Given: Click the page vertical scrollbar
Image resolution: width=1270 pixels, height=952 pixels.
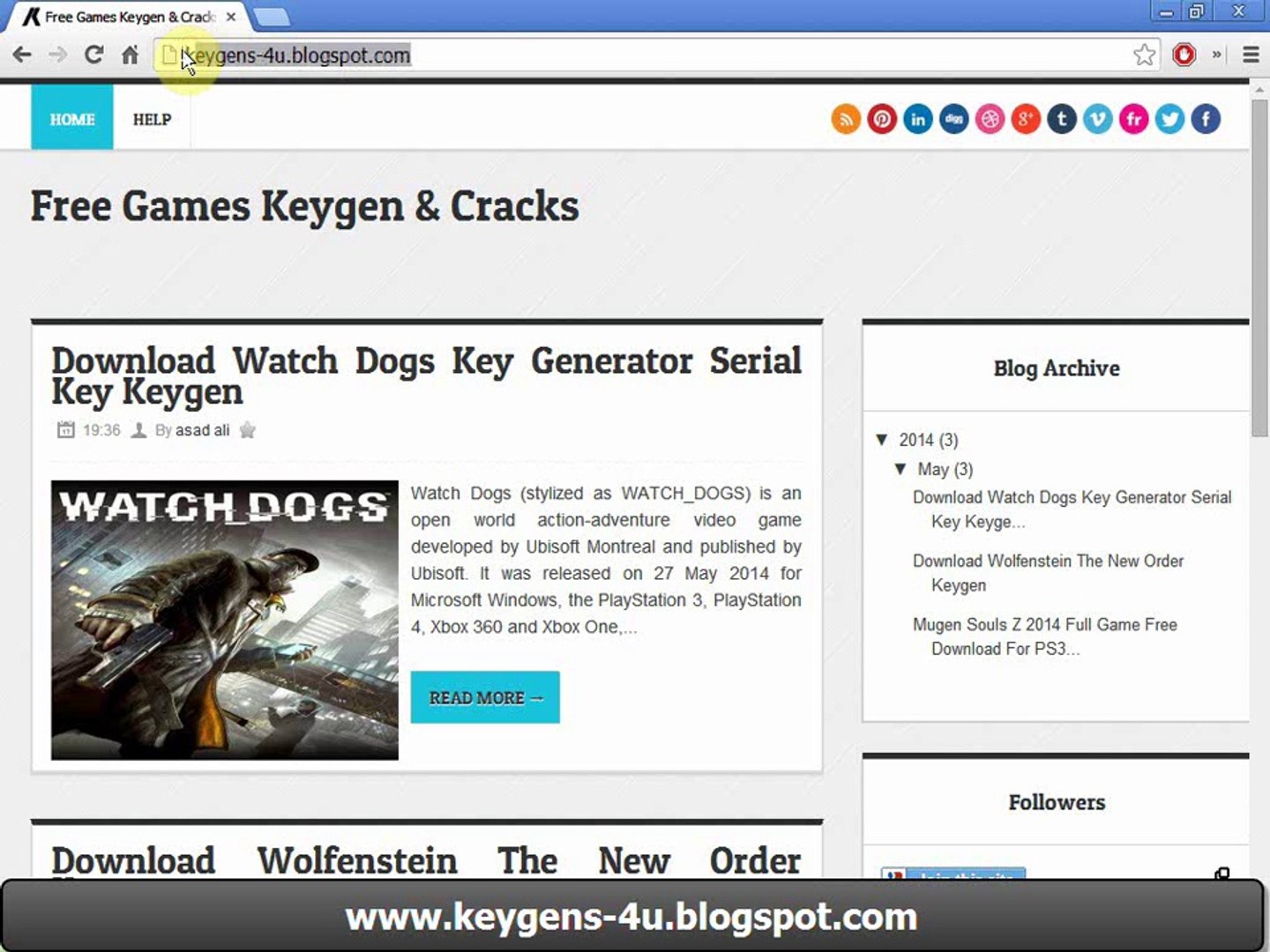Looking at the screenshot, I should coord(1259,264).
